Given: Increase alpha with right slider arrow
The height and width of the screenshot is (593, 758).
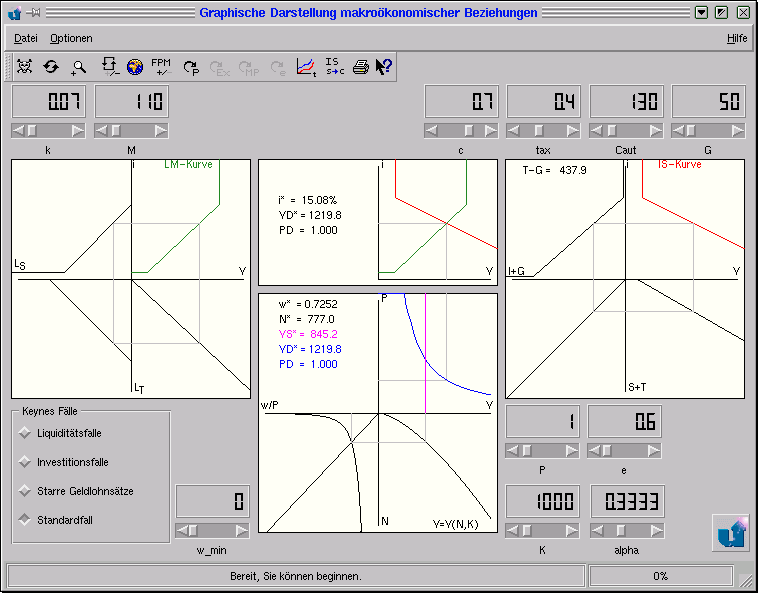Looking at the screenshot, I should 657,531.
